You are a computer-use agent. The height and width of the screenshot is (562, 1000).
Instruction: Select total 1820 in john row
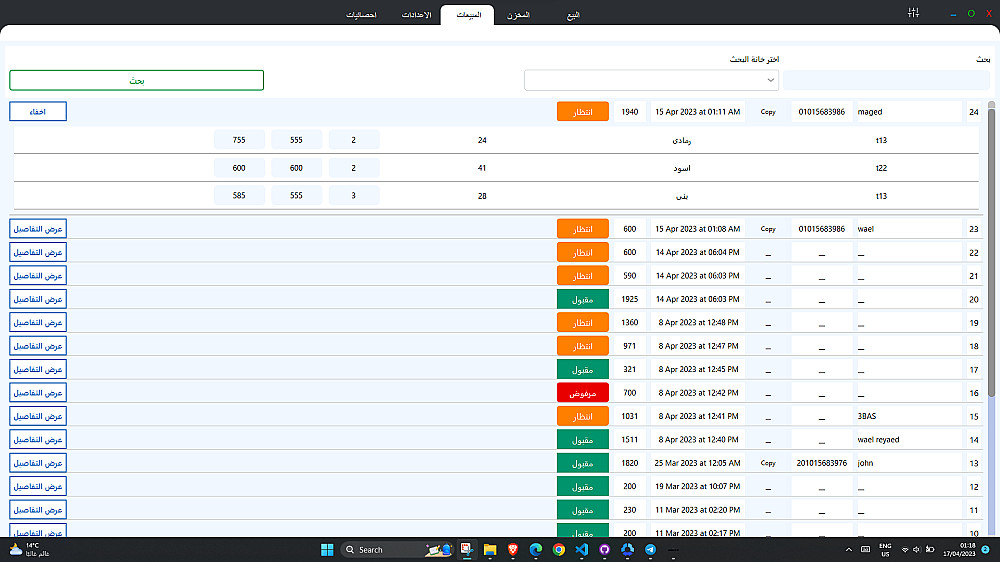click(629, 463)
